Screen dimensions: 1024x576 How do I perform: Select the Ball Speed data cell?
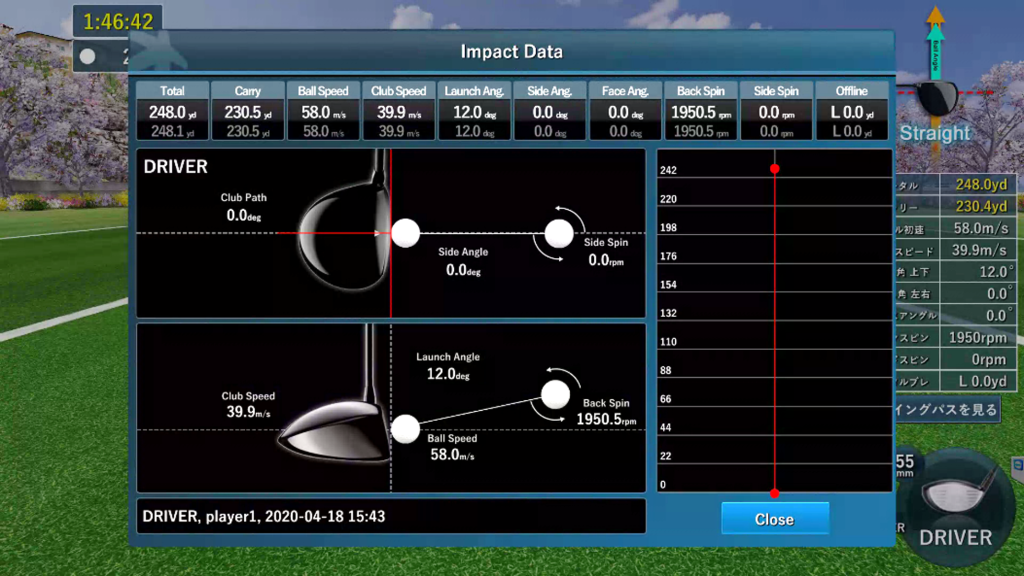click(x=323, y=111)
